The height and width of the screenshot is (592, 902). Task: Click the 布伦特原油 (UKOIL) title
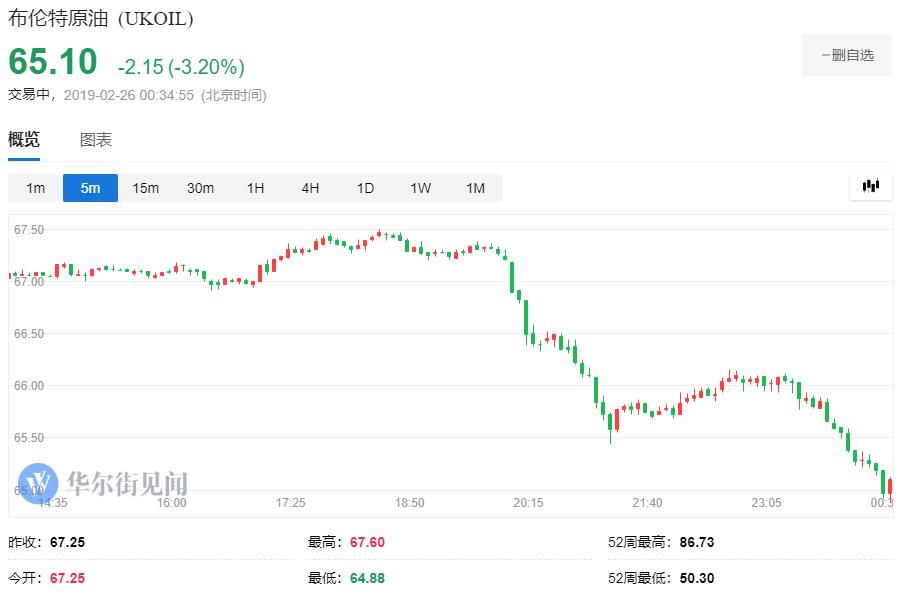click(101, 19)
